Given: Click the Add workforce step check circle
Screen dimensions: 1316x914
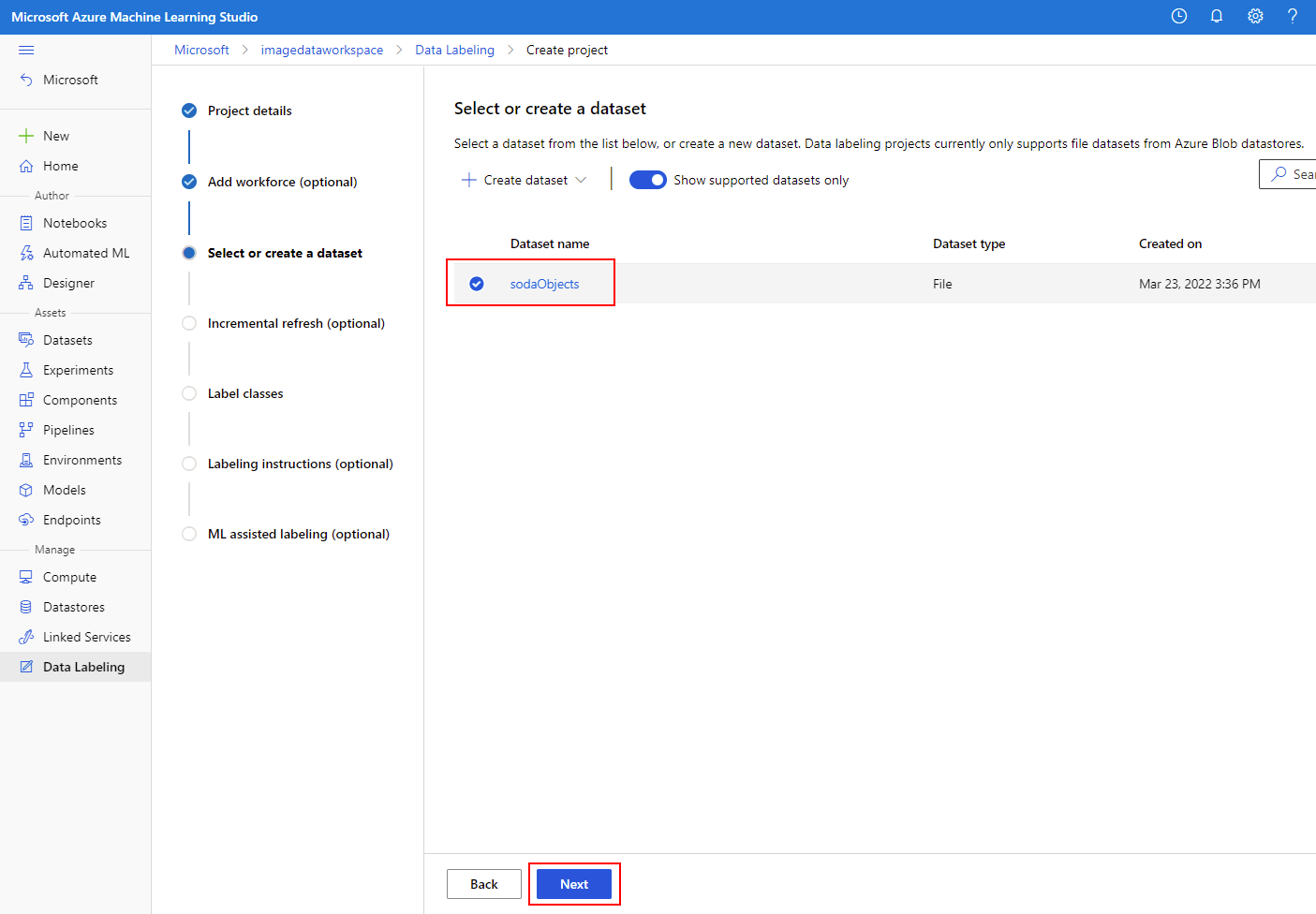Looking at the screenshot, I should [x=189, y=182].
